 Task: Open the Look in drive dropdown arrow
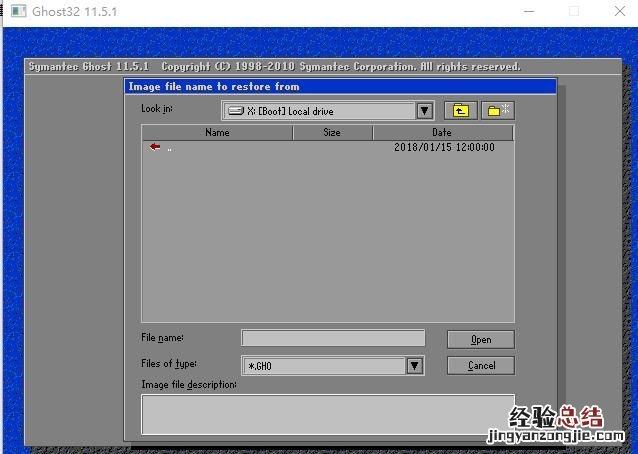pos(424,111)
